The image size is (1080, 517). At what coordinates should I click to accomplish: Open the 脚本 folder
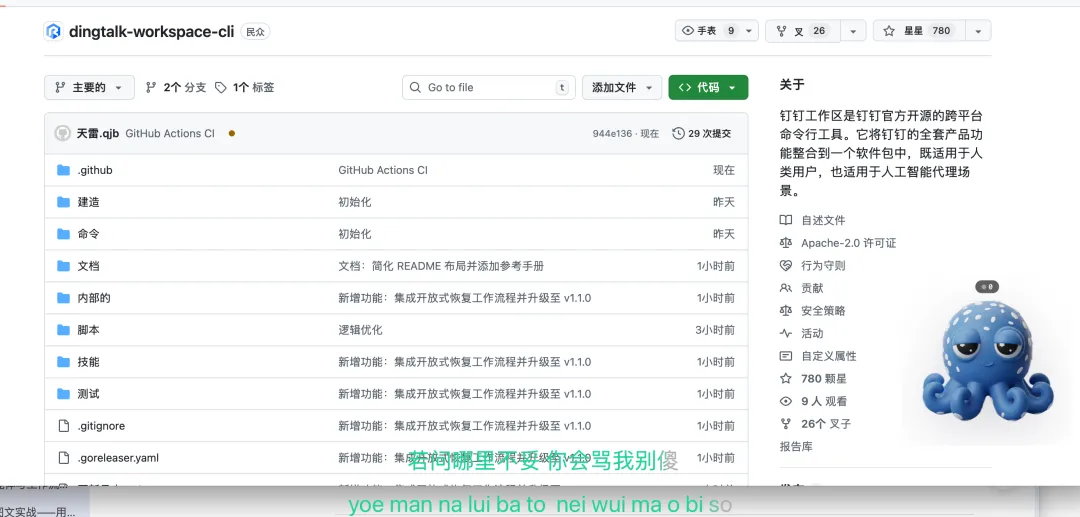tap(88, 330)
